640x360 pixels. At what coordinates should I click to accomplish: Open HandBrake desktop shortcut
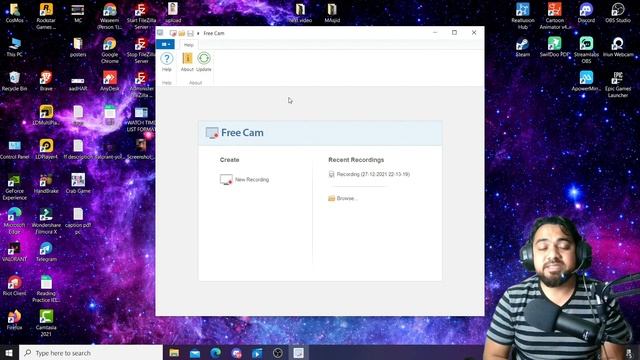(46, 183)
